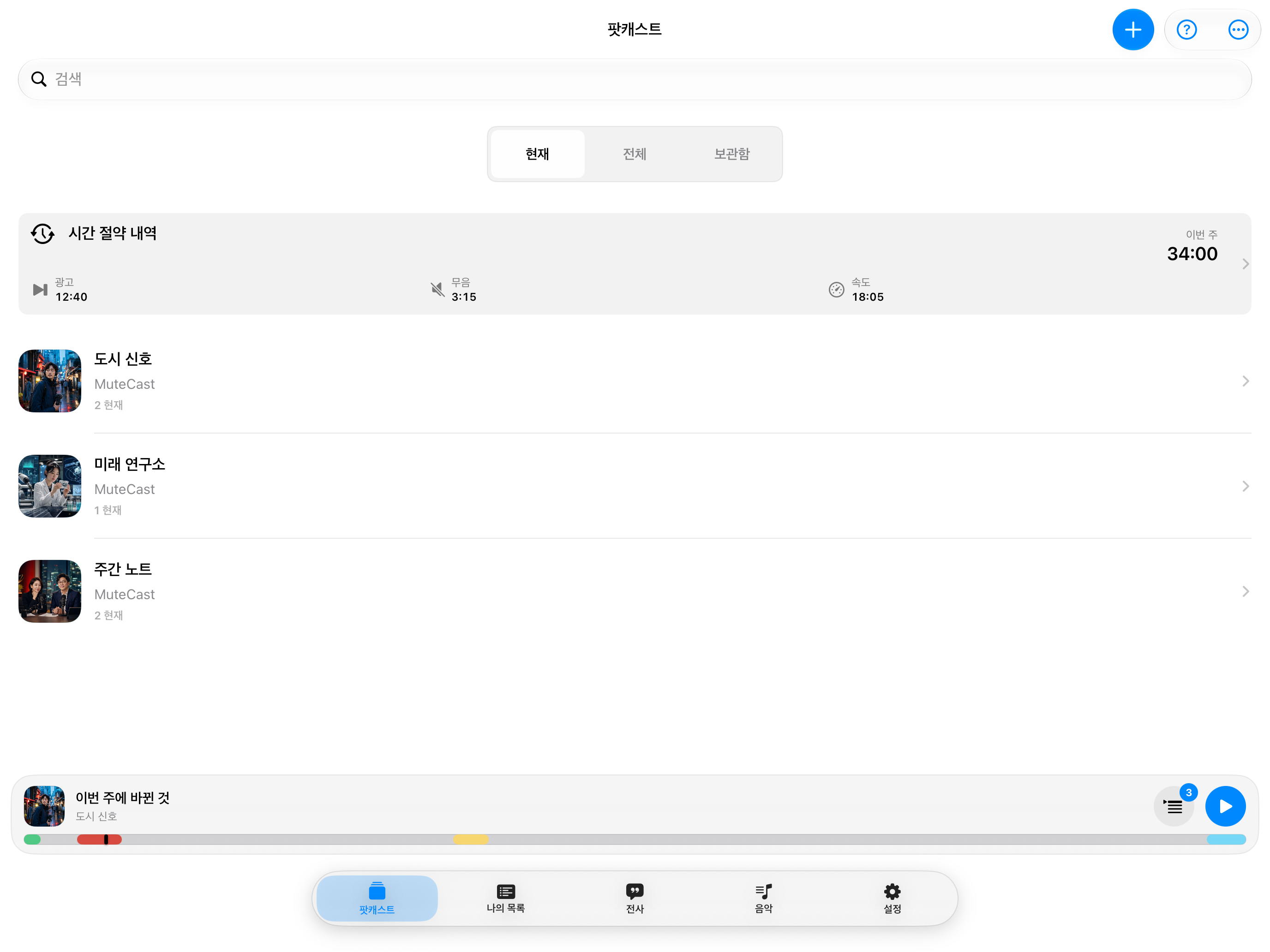Open 주간 노트 podcast artwork
Viewport: 1270px width, 952px height.
(50, 591)
